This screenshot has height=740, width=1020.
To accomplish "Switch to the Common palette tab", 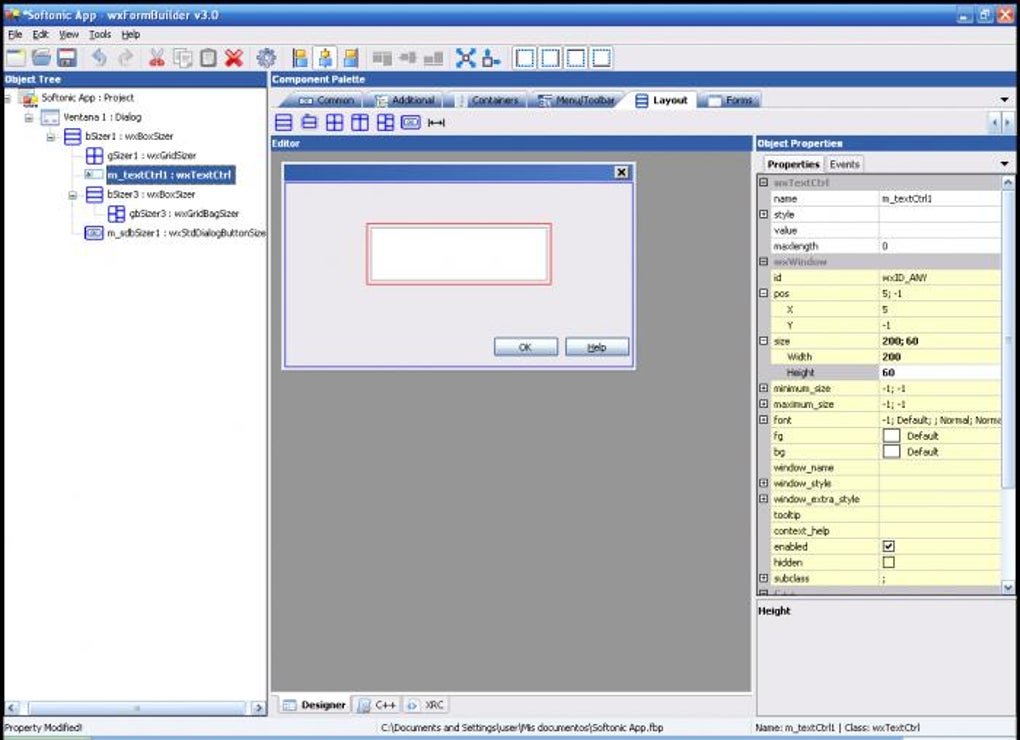I will (x=325, y=100).
